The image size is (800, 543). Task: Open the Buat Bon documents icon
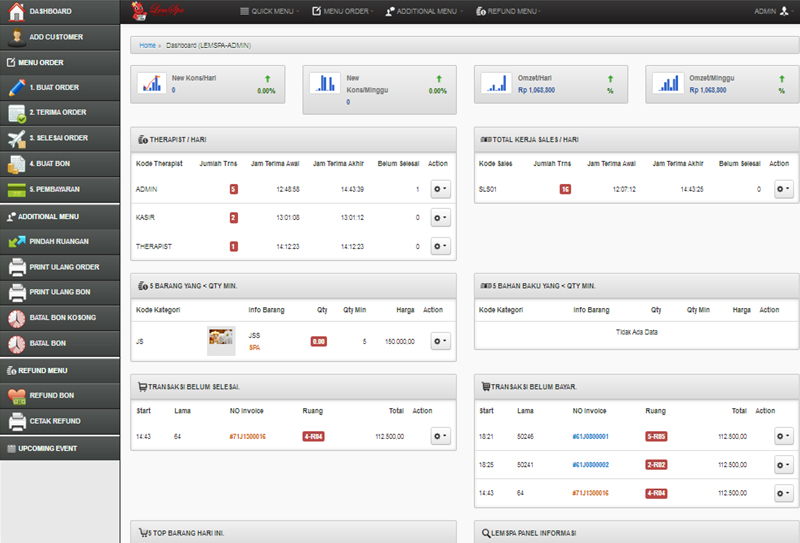click(16, 164)
